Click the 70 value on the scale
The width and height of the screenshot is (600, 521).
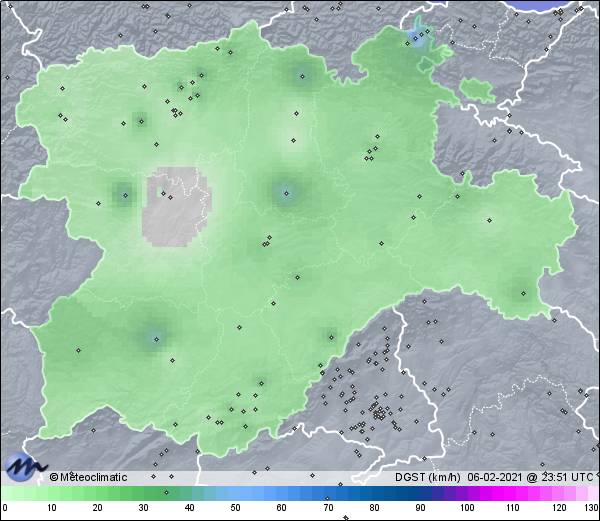coord(328,508)
